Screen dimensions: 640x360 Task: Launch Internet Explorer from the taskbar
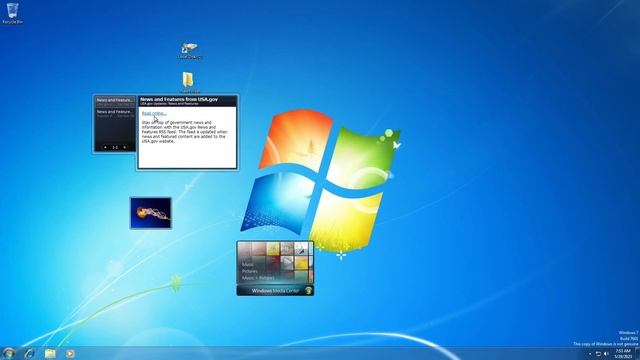[x=29, y=353]
